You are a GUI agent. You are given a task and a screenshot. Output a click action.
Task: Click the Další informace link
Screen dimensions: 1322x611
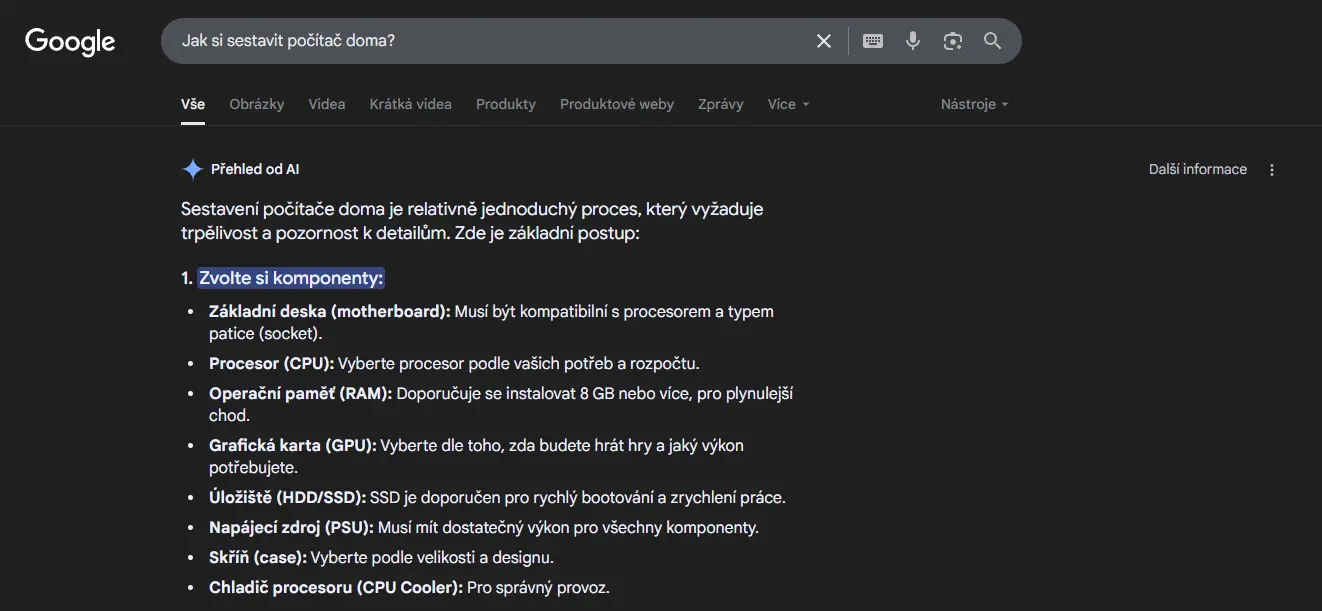coord(1197,170)
